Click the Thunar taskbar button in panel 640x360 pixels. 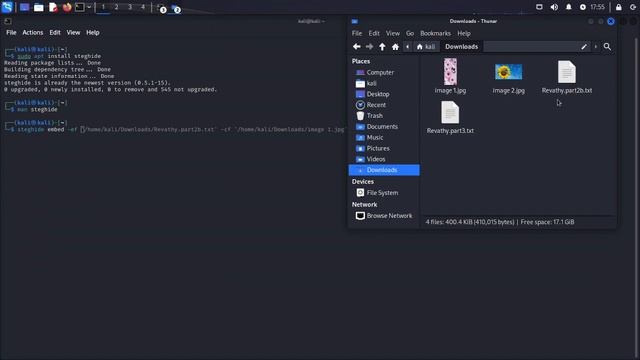point(176,8)
